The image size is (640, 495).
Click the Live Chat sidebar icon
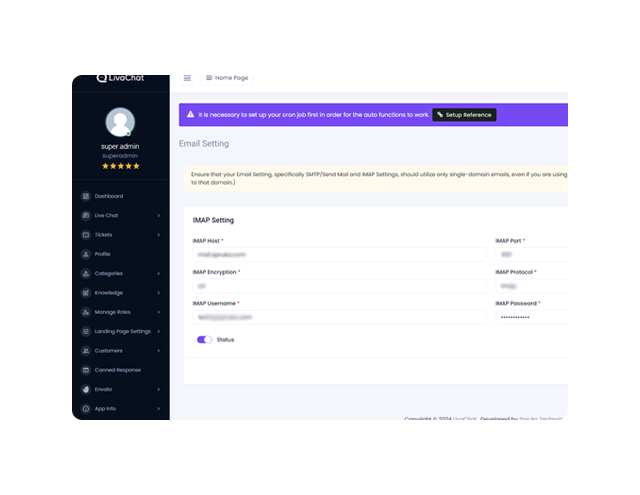86,215
